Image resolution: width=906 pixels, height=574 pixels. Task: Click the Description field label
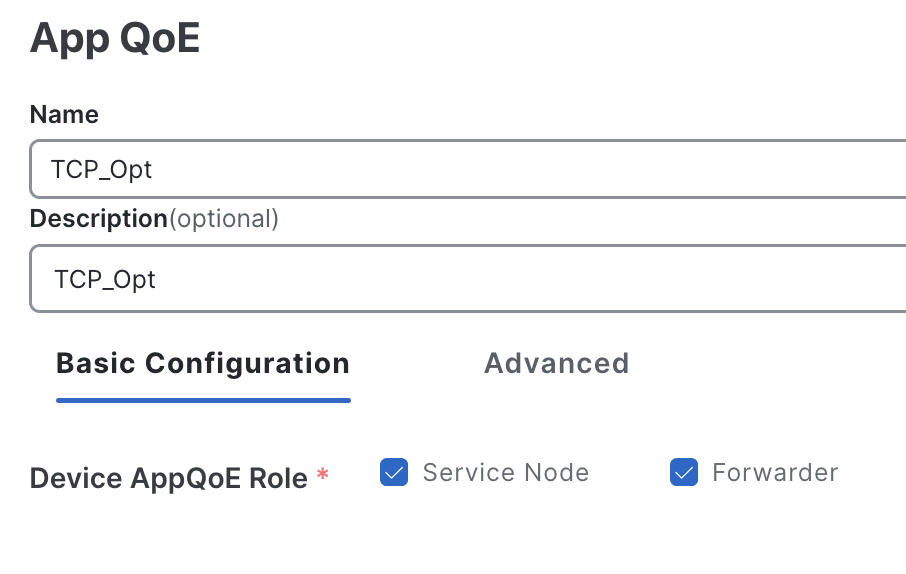point(98,219)
